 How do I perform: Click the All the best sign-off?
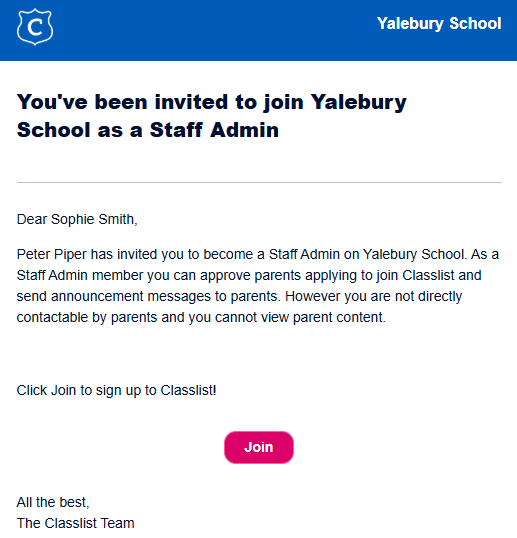click(53, 502)
